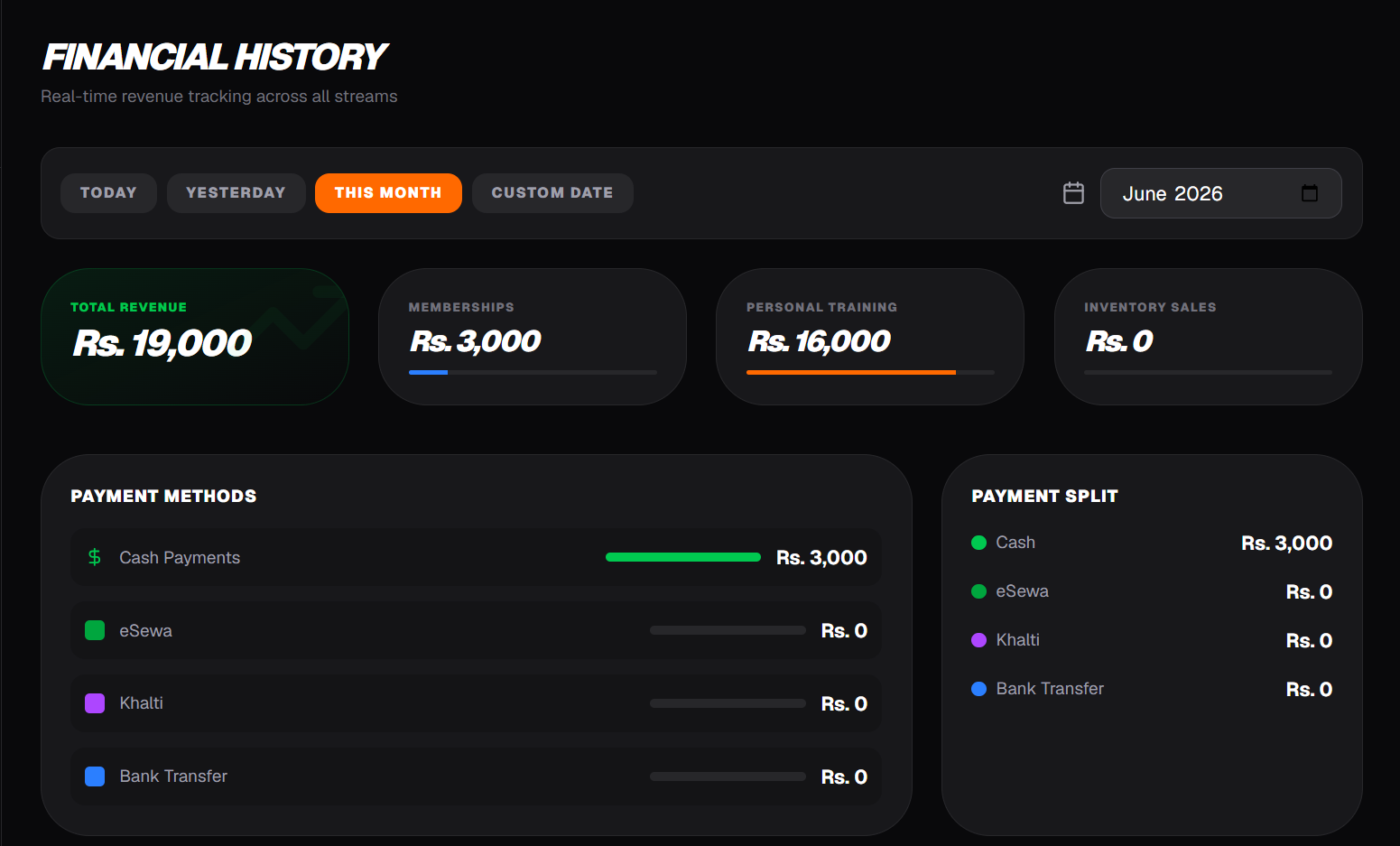Click the eSewa progress bar in Payment Methods
The width and height of the screenshot is (1400, 846).
pyautogui.click(x=728, y=630)
